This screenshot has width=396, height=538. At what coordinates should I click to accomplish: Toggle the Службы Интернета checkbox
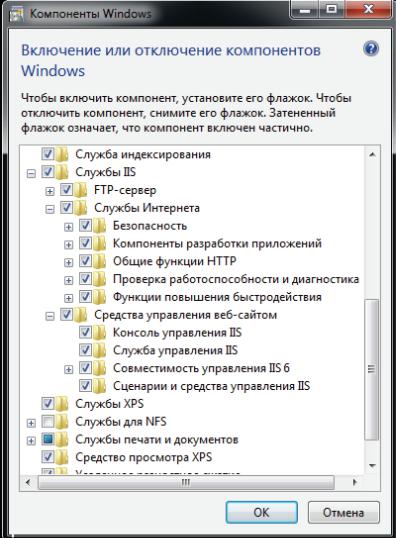[x=67, y=207]
